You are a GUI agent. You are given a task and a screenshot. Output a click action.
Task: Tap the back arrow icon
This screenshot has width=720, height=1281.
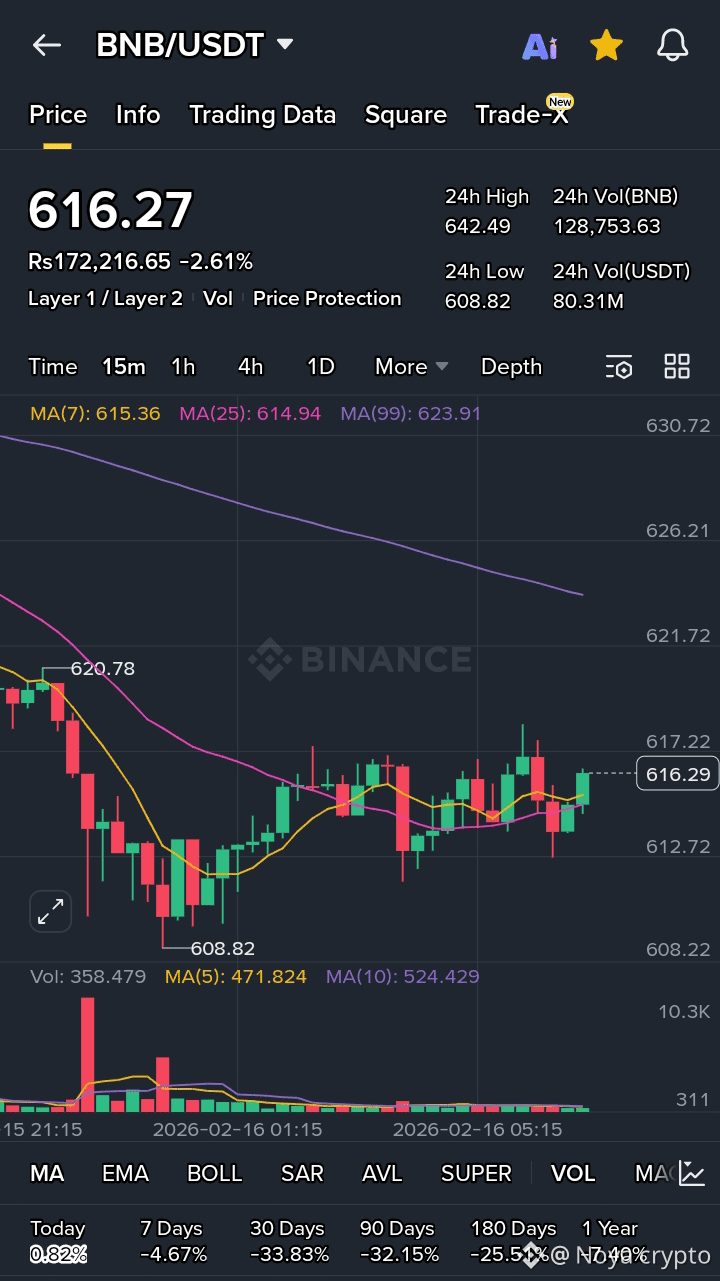[x=46, y=45]
